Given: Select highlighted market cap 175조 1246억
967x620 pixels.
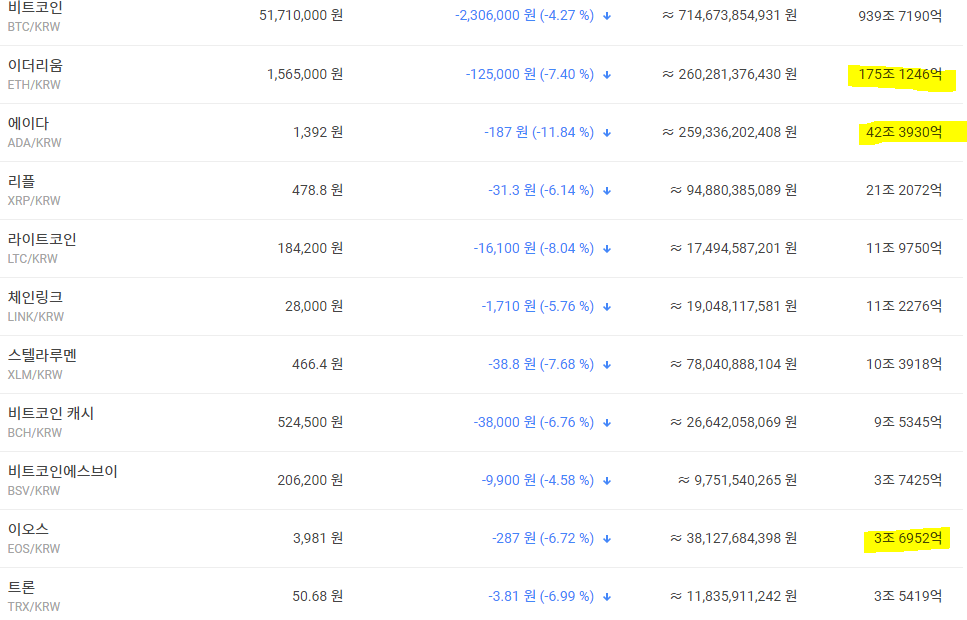Looking at the screenshot, I should [x=900, y=75].
